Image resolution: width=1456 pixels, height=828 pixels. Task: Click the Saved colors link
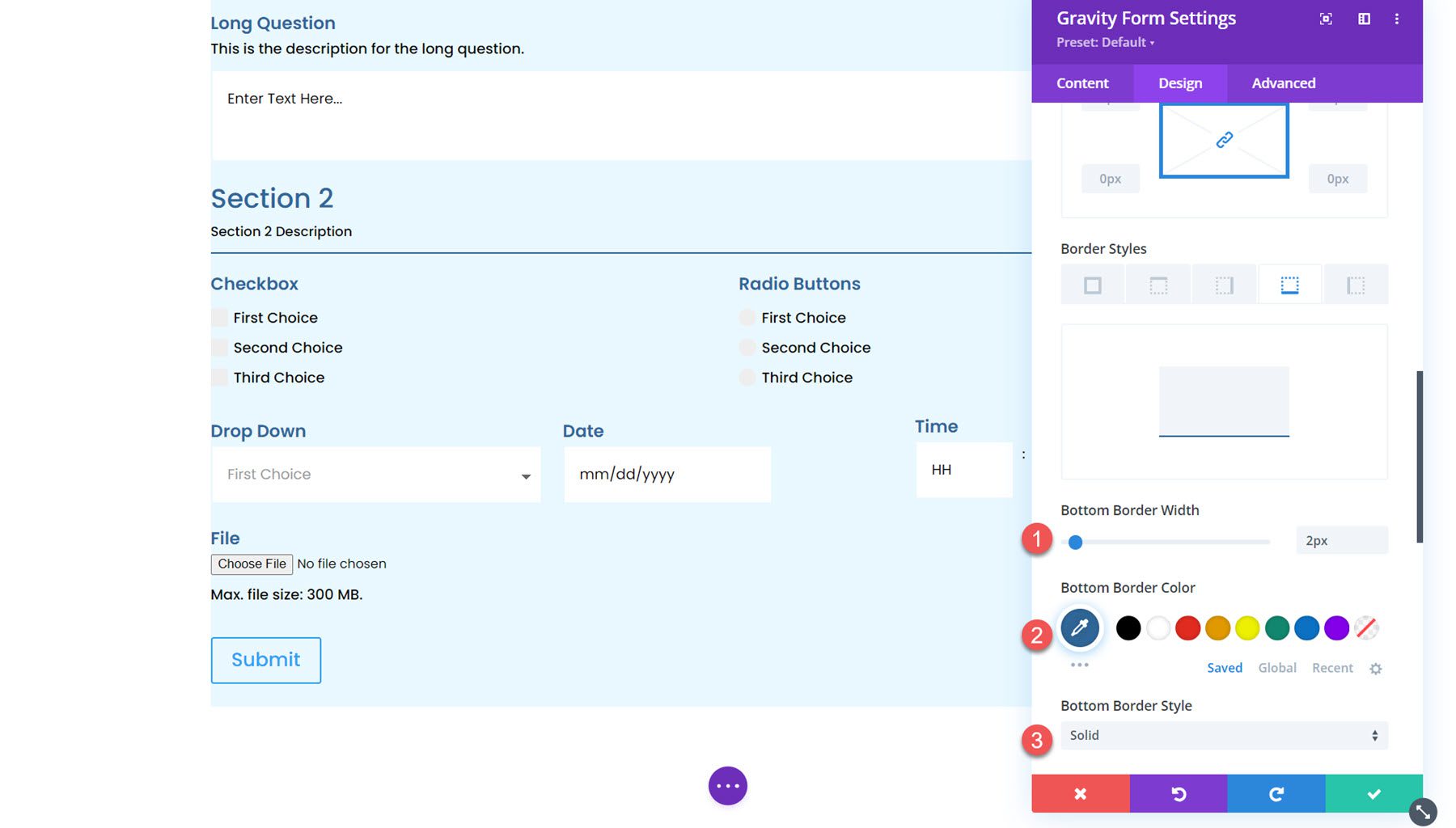point(1224,668)
